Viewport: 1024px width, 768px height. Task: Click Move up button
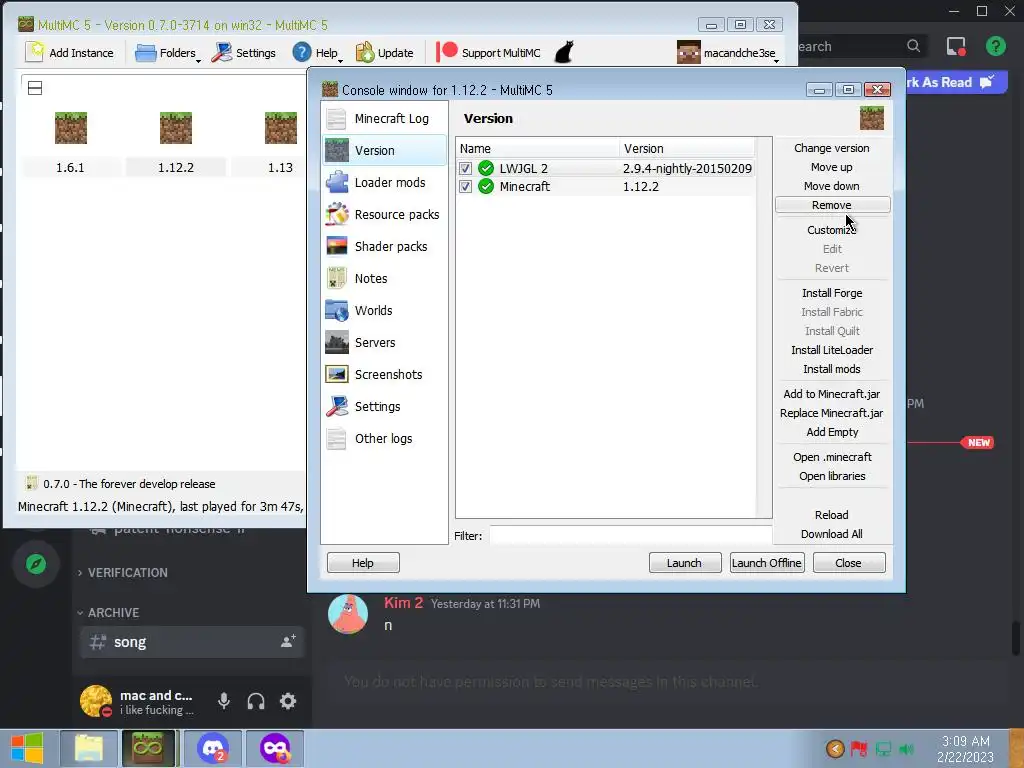832,167
